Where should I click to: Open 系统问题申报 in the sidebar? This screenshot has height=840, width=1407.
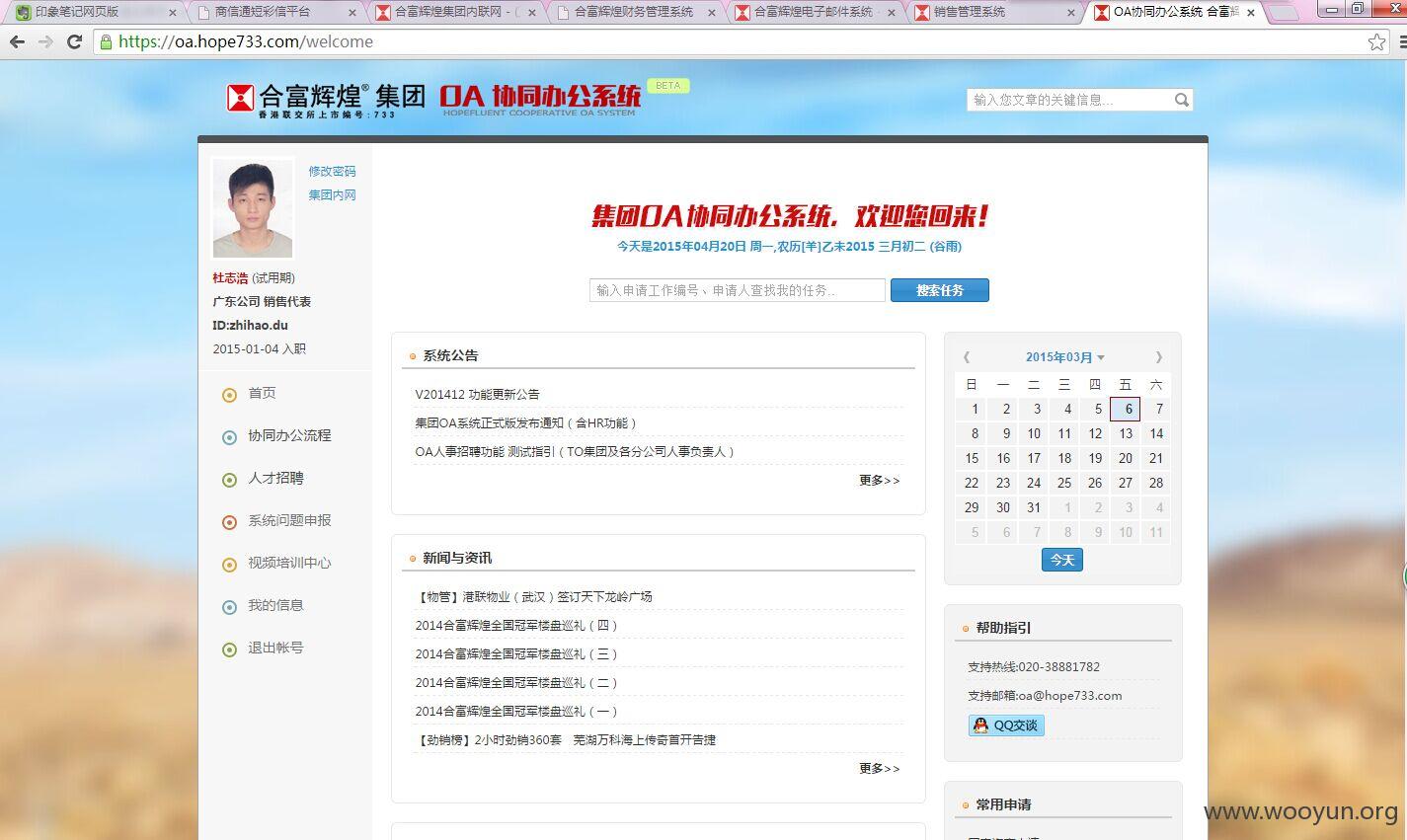click(289, 520)
